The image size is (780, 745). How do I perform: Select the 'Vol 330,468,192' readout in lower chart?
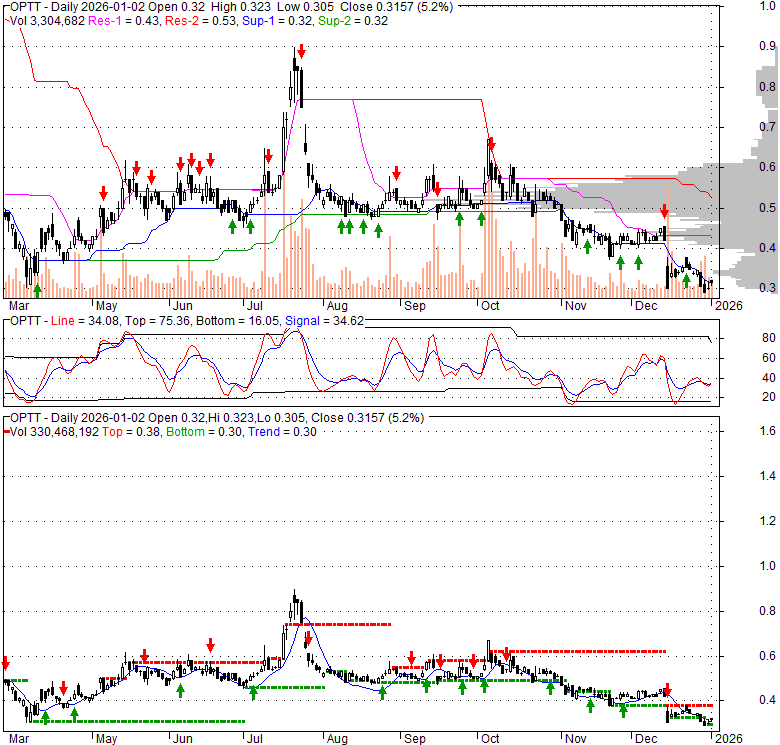coord(54,432)
